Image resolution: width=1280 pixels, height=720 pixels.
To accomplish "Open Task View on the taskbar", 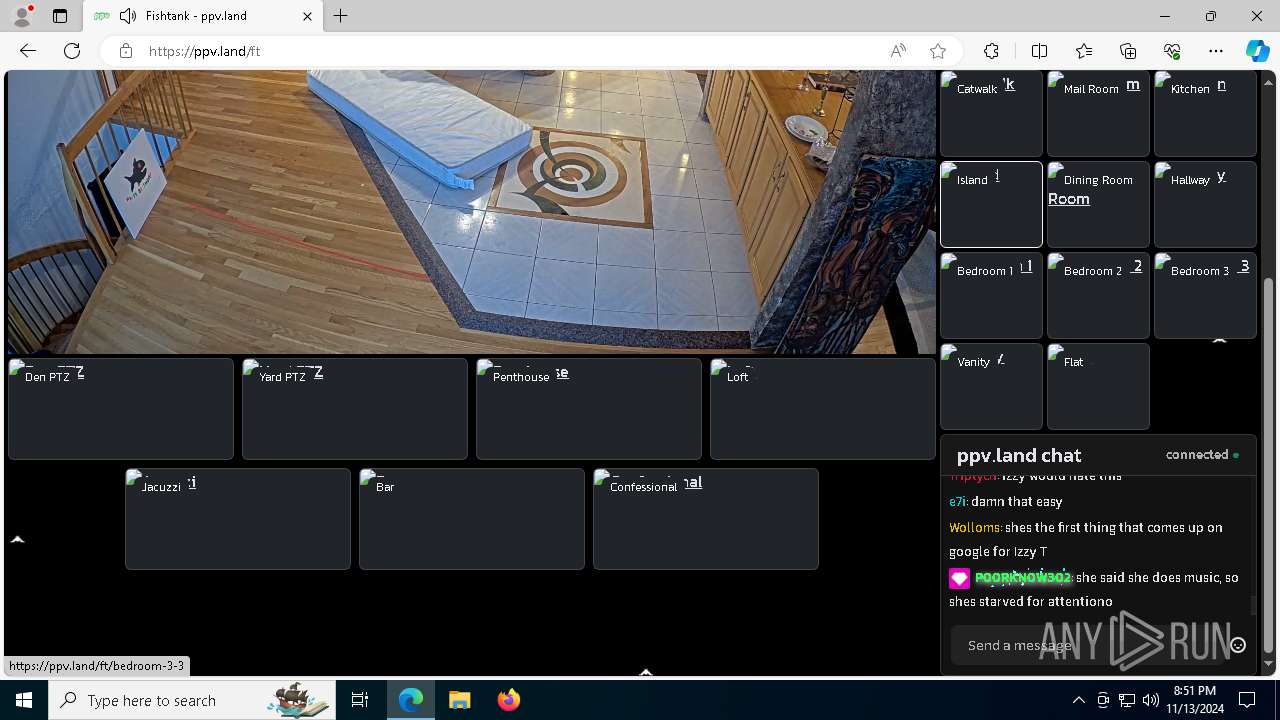I will (x=360, y=700).
